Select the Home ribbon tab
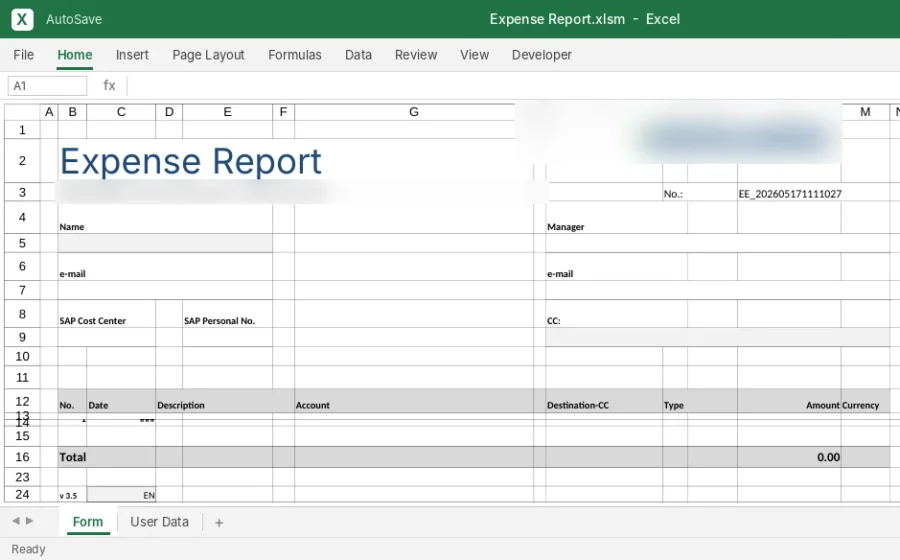The height and width of the screenshot is (560, 900). tap(75, 55)
